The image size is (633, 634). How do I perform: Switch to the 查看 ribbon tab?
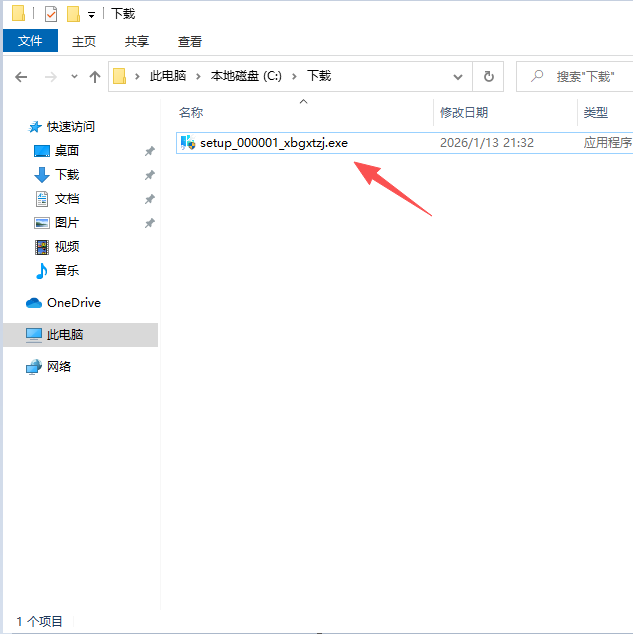tap(190, 41)
